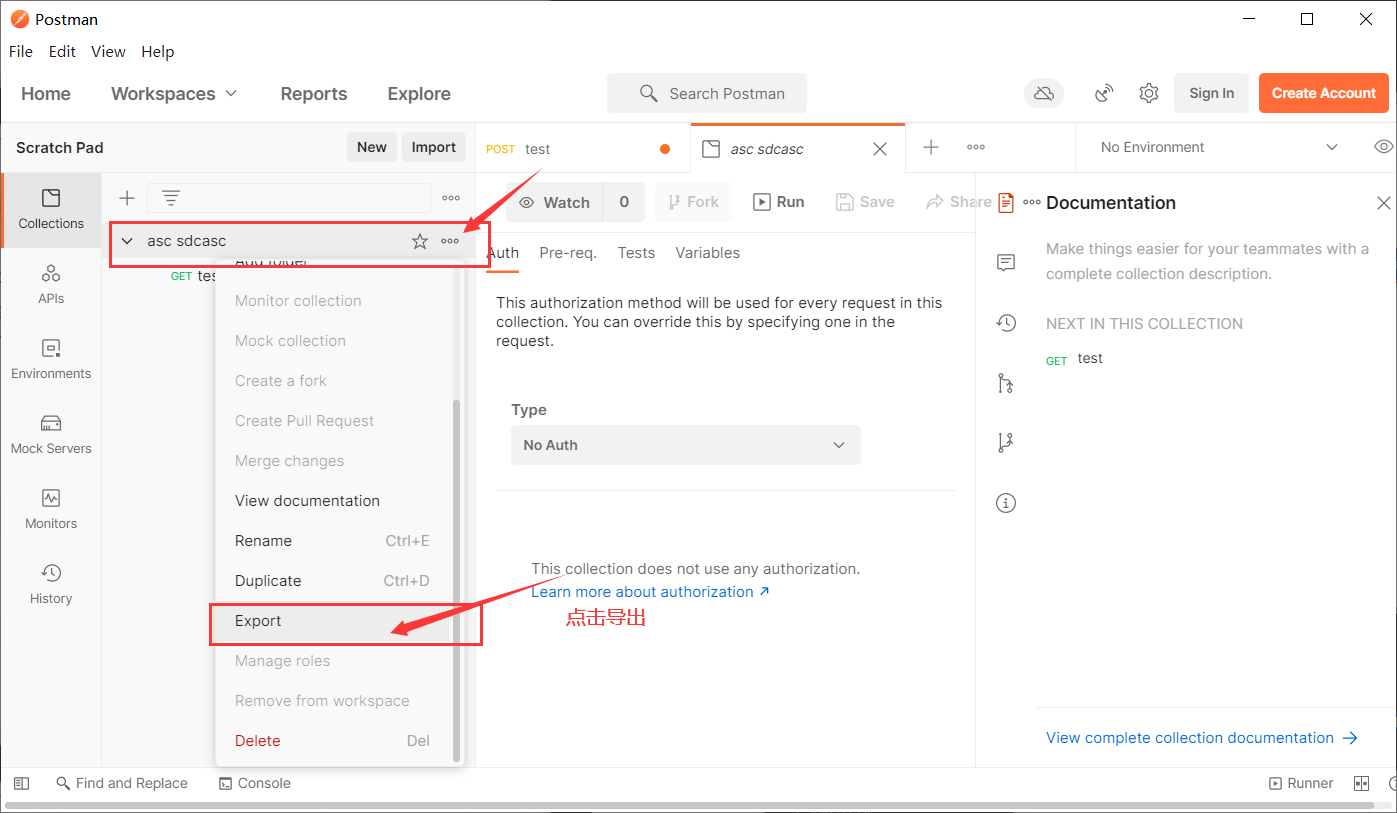The width and height of the screenshot is (1397, 813).
Task: Click the Import button
Action: 434,147
